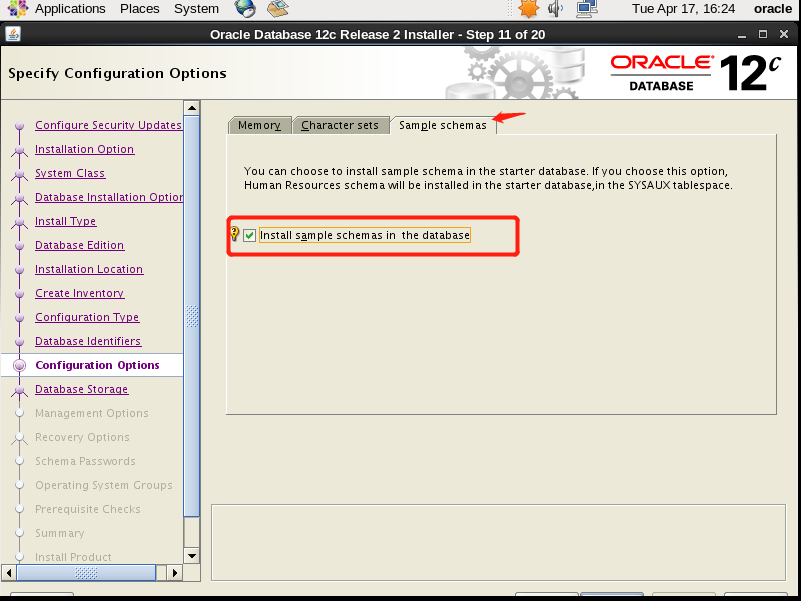
Task: Uncheck Install sample schemas in the database
Action: pos(249,235)
